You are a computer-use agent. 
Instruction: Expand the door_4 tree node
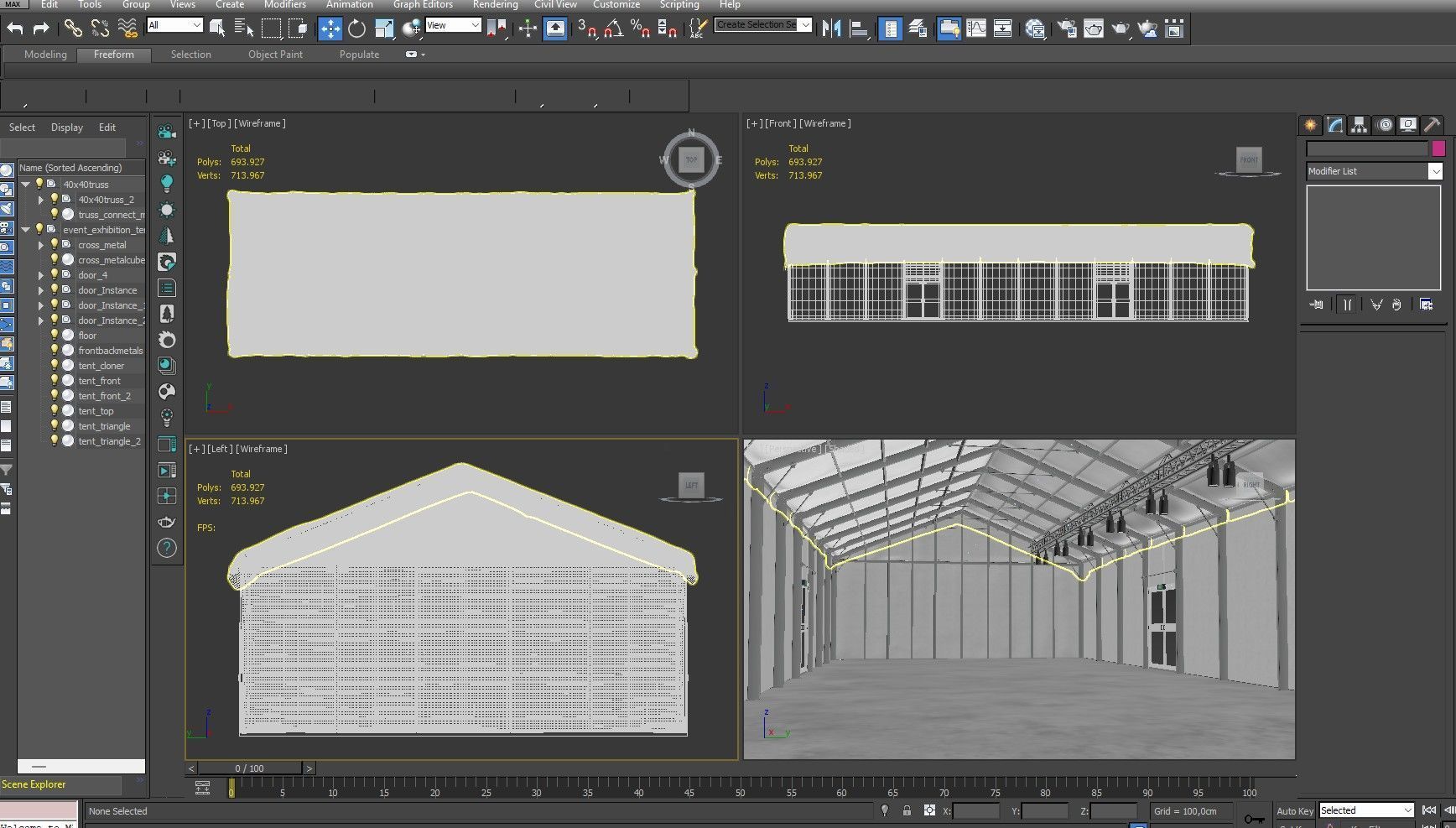tap(40, 275)
